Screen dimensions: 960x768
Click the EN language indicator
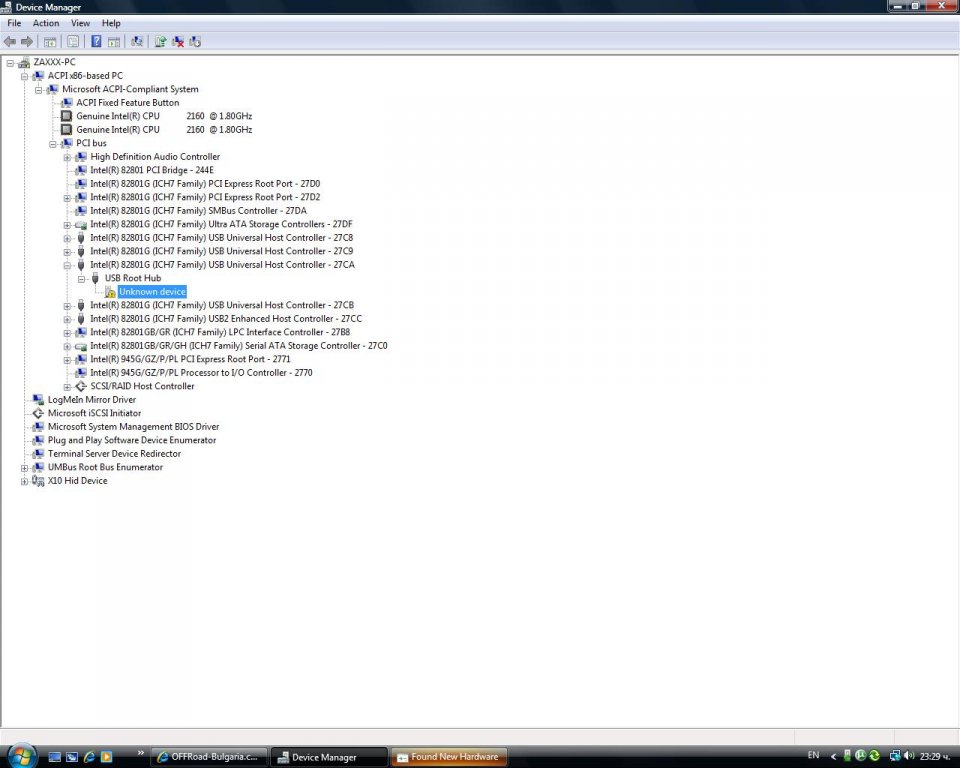[813, 755]
